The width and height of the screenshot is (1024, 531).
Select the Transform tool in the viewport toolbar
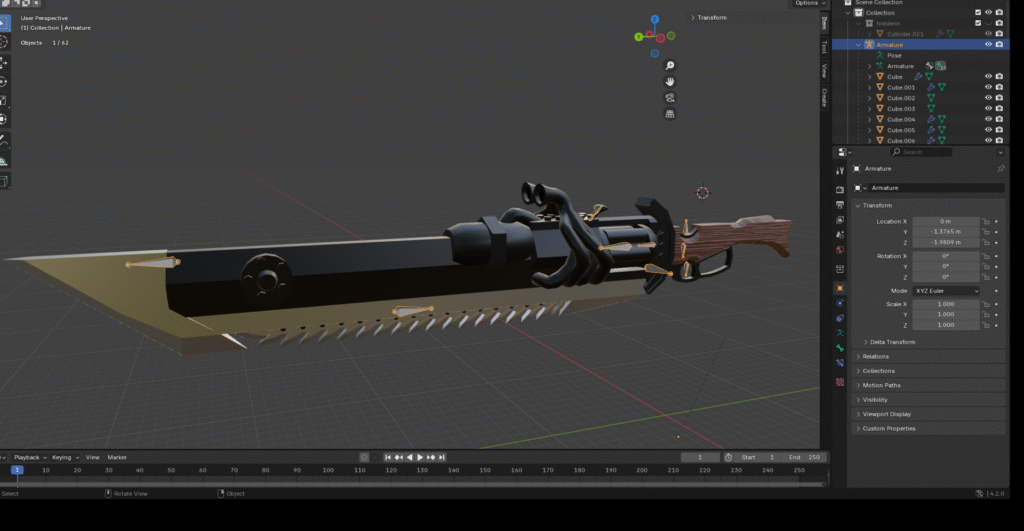pyautogui.click(x=3, y=119)
